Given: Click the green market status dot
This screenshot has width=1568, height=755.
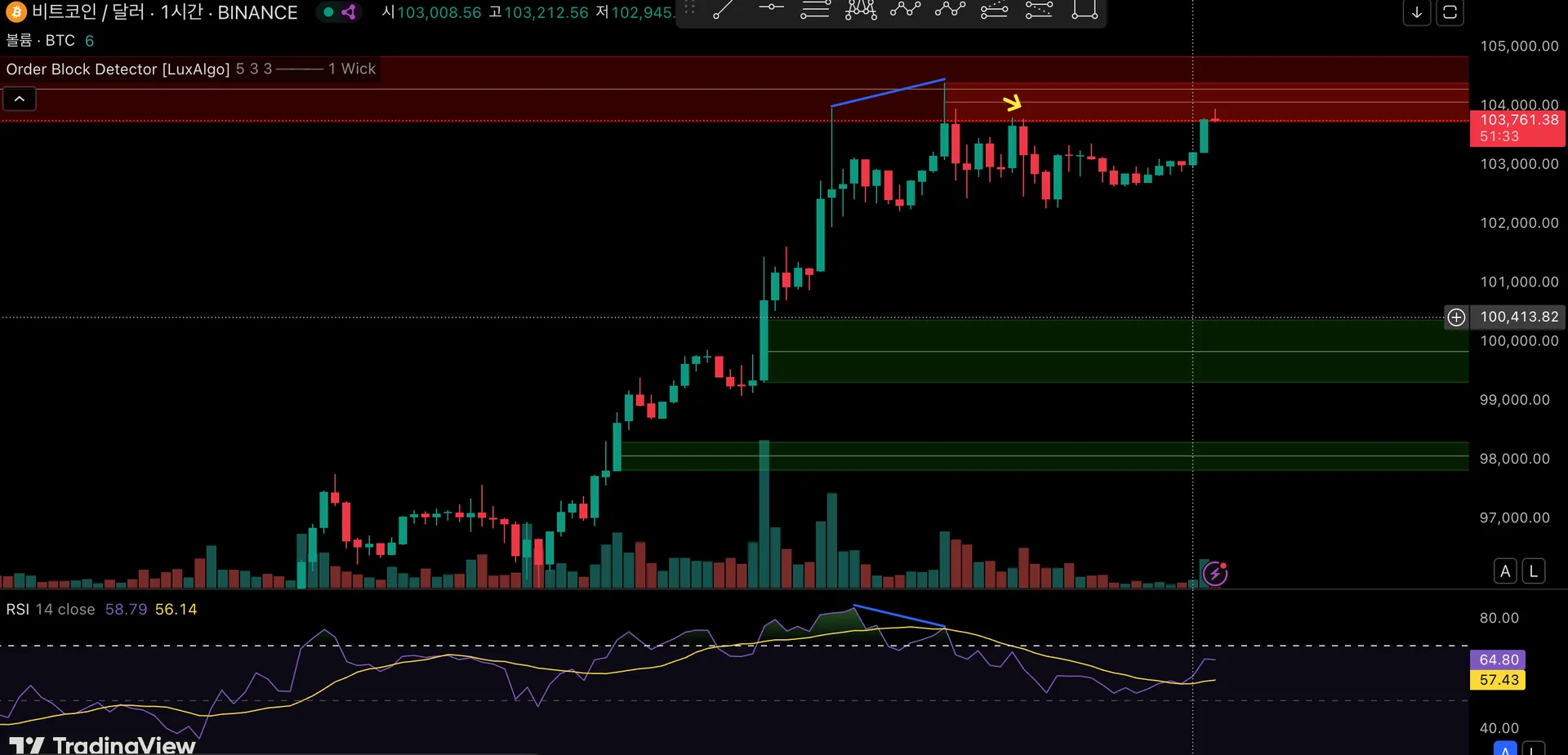Looking at the screenshot, I should [x=328, y=12].
